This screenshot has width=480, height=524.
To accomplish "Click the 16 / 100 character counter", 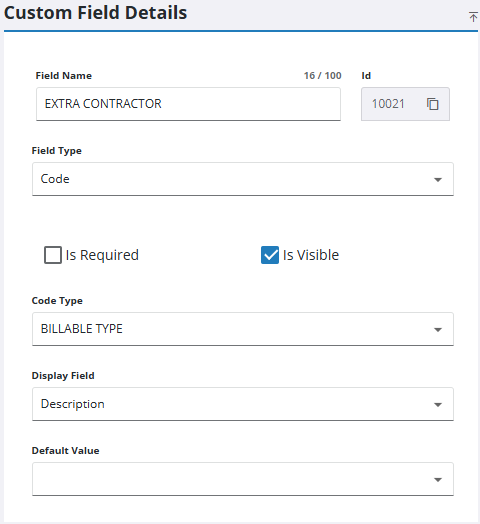I will coord(323,76).
